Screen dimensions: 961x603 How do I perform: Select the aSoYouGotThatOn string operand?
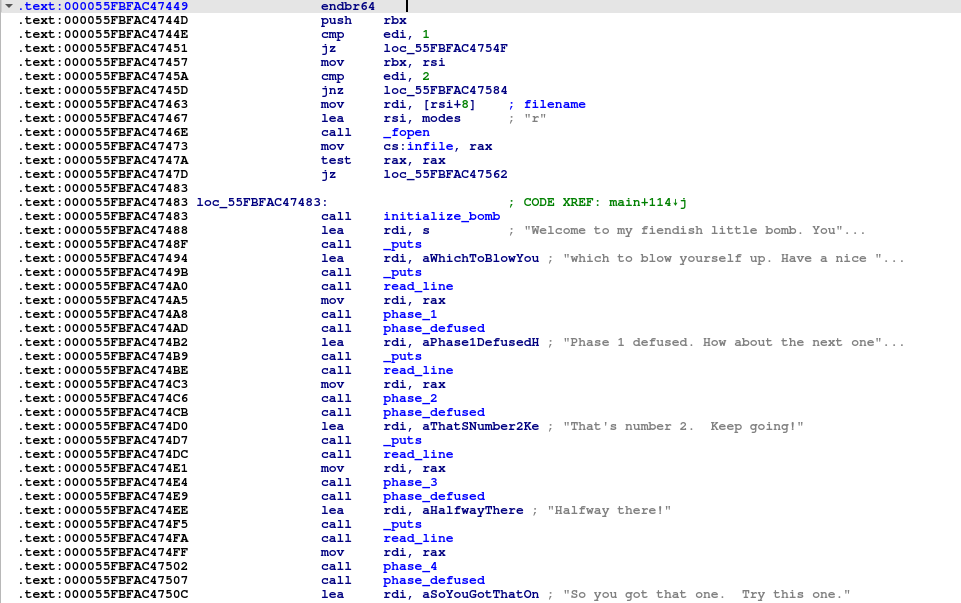click(480, 594)
